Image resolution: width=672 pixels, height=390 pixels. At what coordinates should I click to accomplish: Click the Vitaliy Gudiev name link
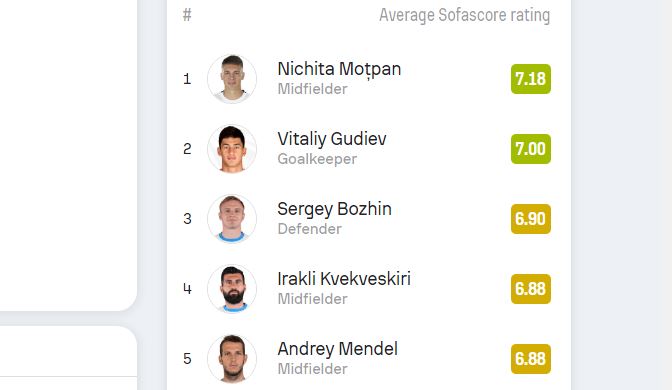click(x=332, y=139)
